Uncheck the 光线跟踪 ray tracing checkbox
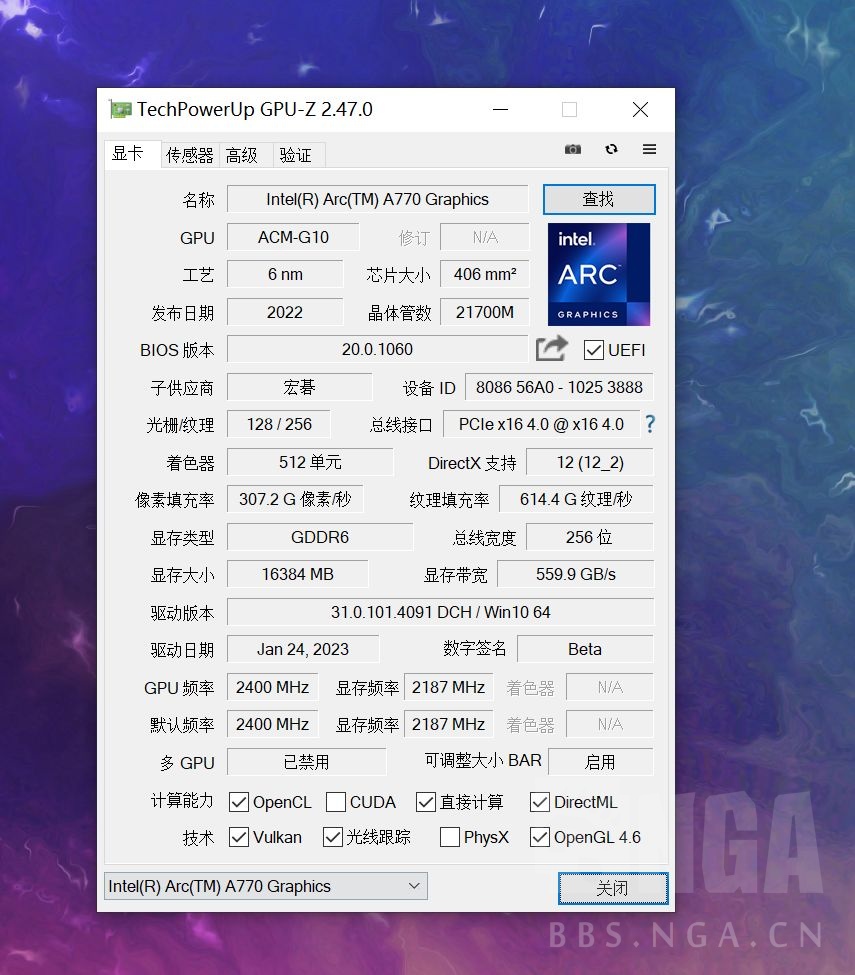 coord(331,838)
